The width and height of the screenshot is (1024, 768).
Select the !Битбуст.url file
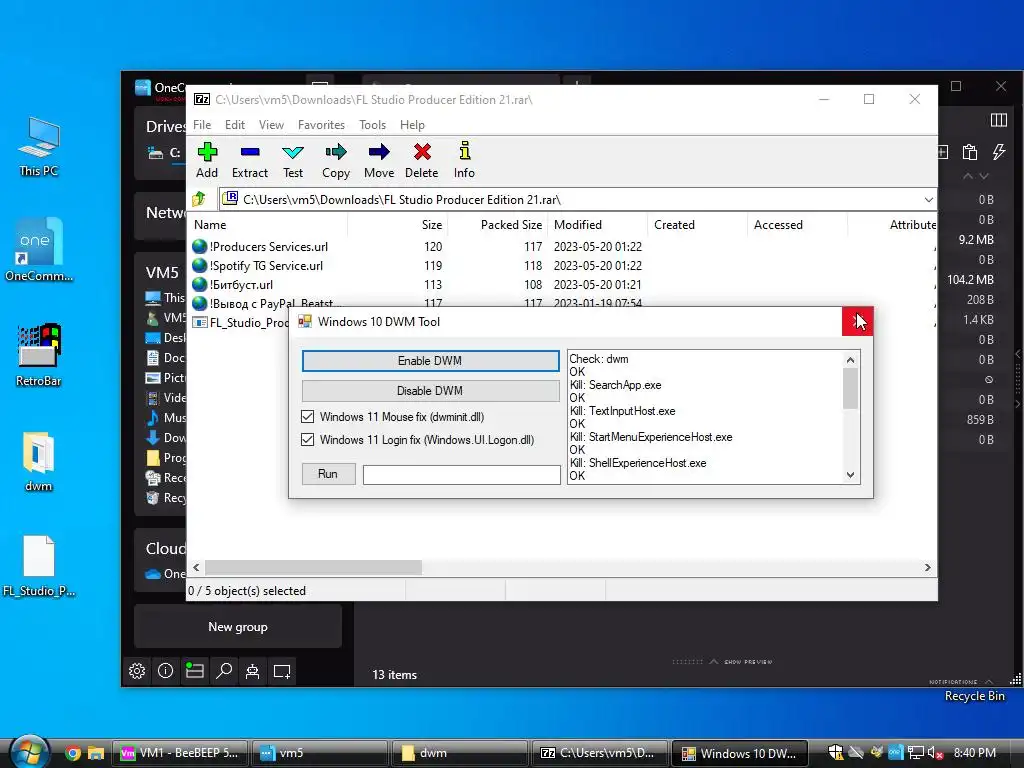tap(241, 285)
